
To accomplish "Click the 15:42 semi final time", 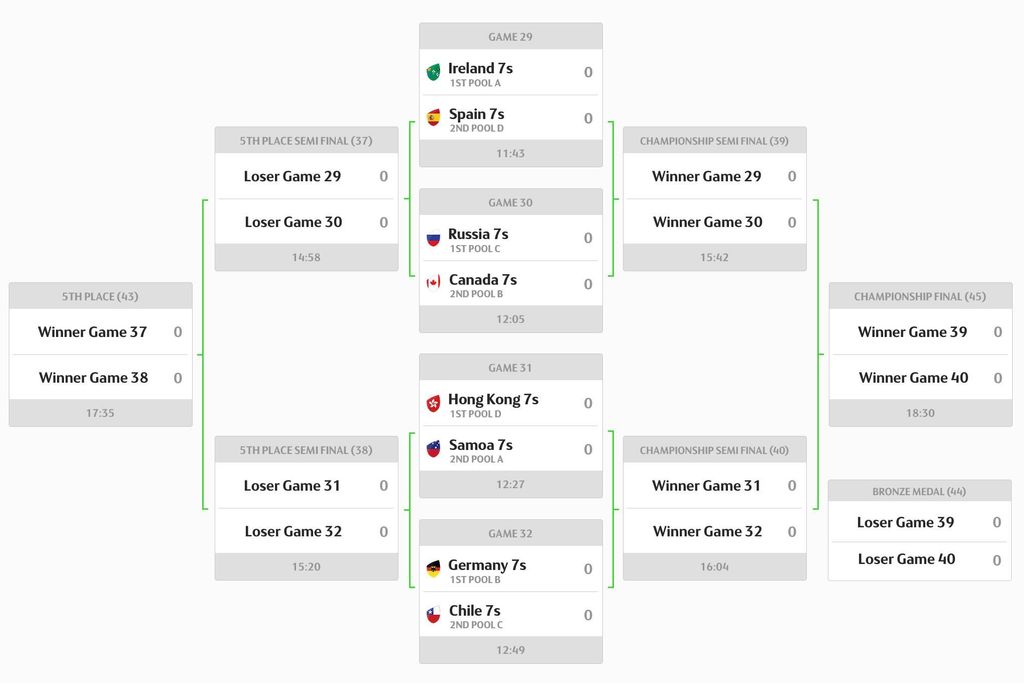I will coord(714,258).
